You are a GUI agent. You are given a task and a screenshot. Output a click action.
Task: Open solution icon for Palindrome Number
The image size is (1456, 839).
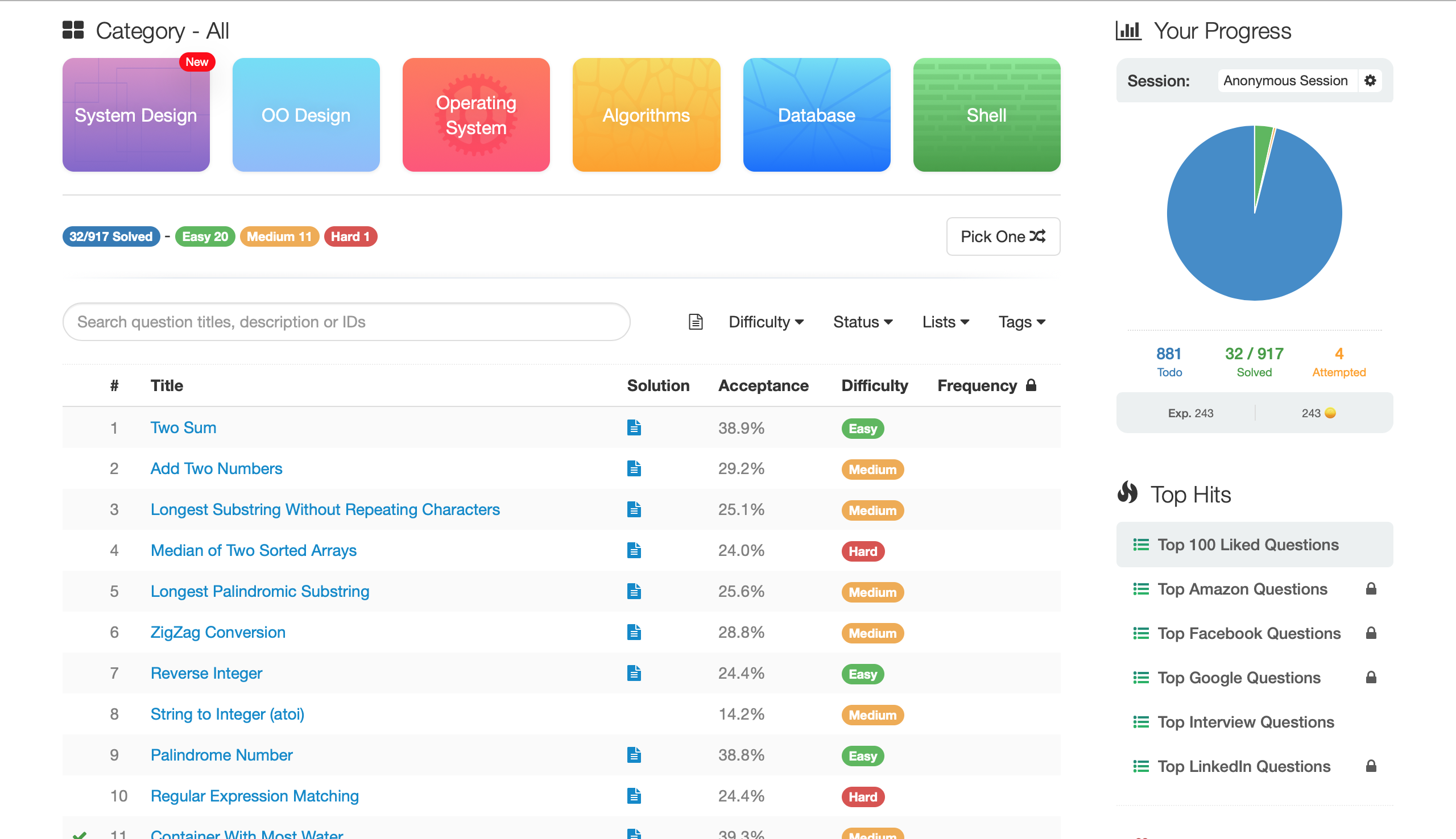(634, 755)
